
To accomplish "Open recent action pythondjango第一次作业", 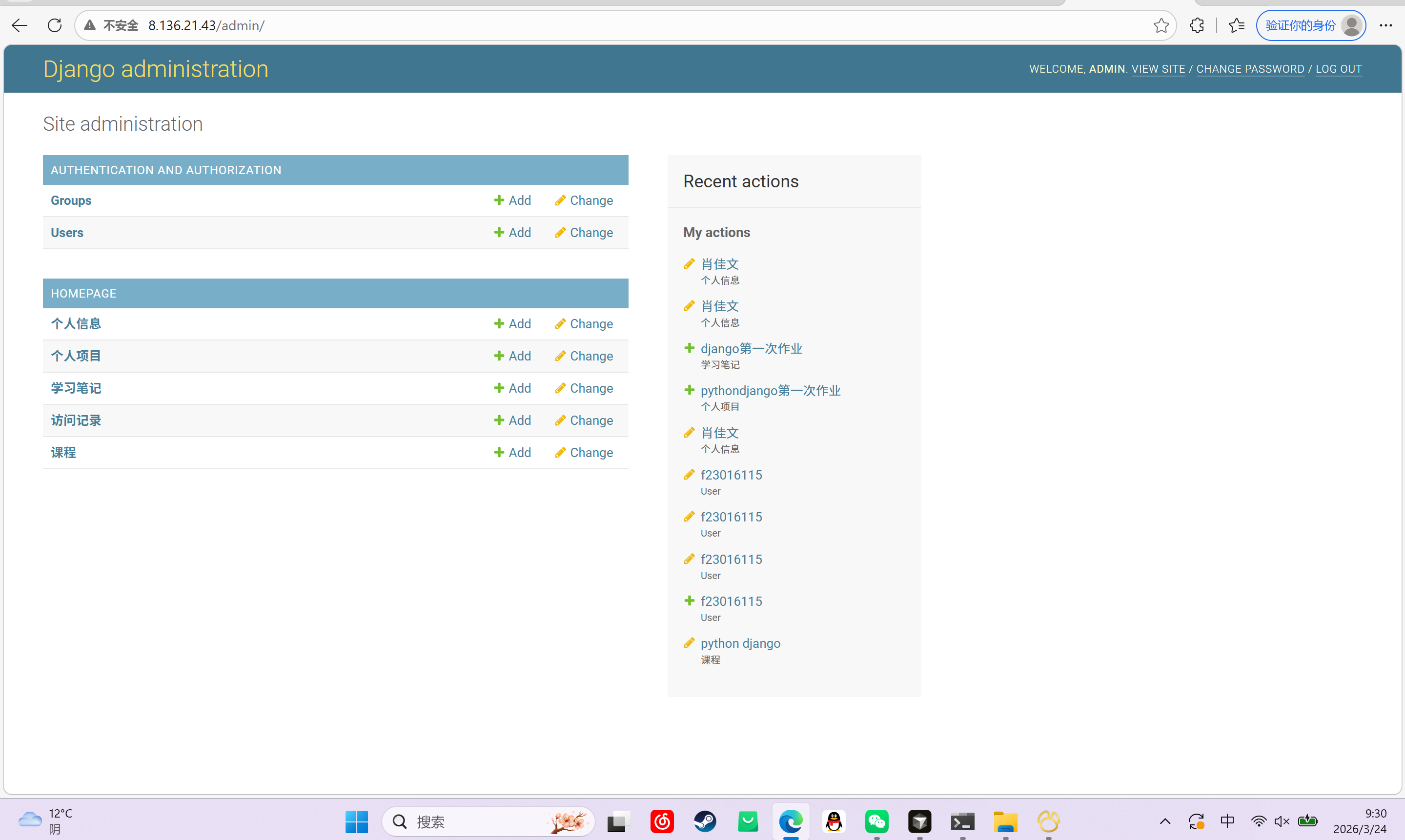I will click(771, 391).
